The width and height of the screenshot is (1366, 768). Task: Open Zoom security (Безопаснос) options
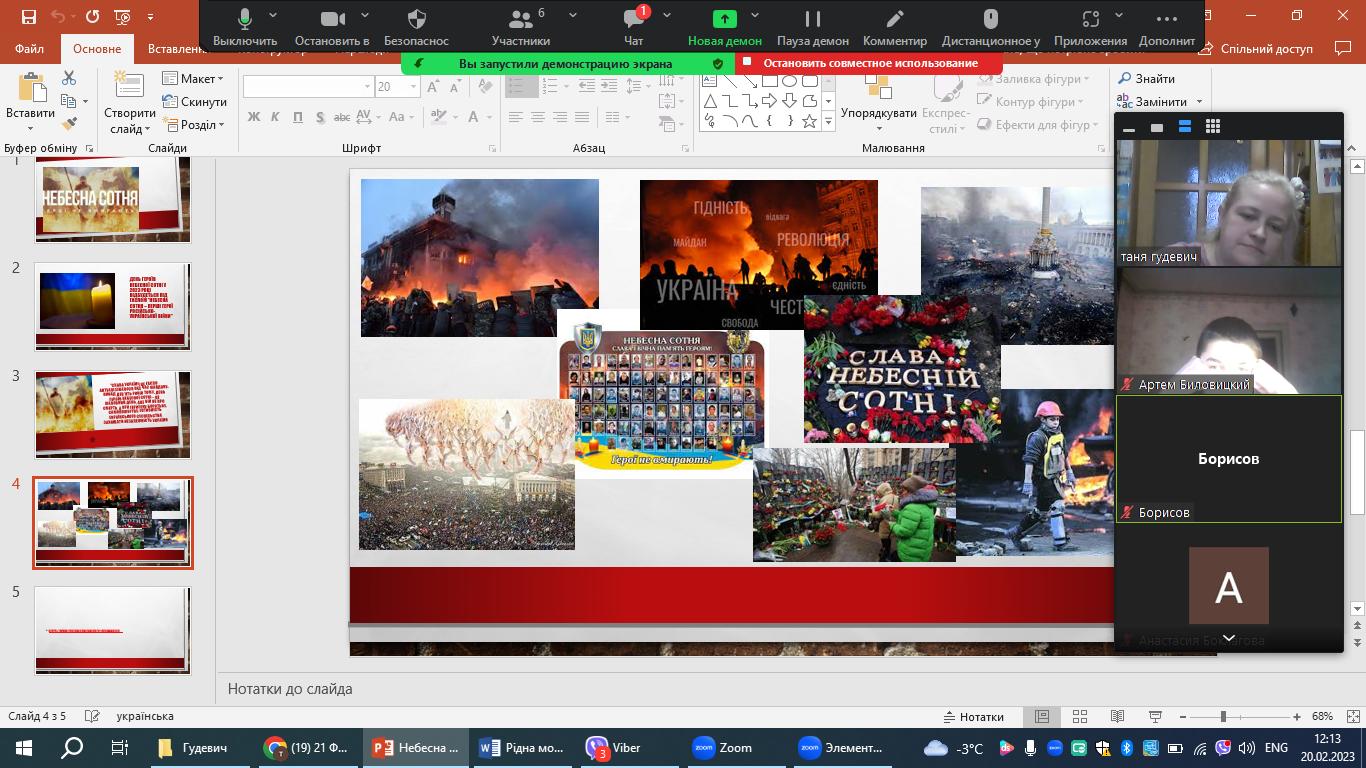[x=417, y=27]
